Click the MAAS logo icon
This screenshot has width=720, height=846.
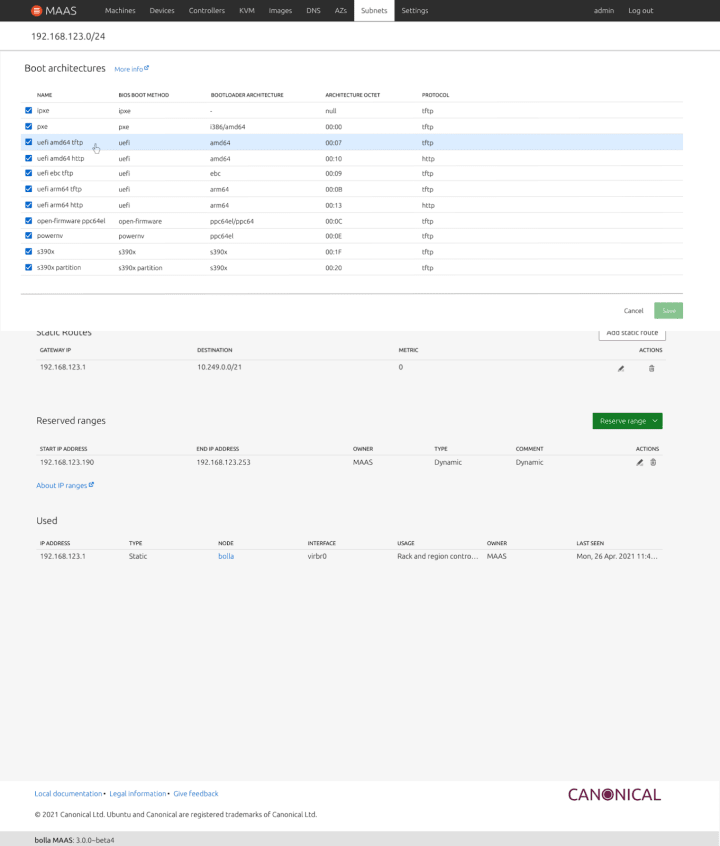point(36,10)
